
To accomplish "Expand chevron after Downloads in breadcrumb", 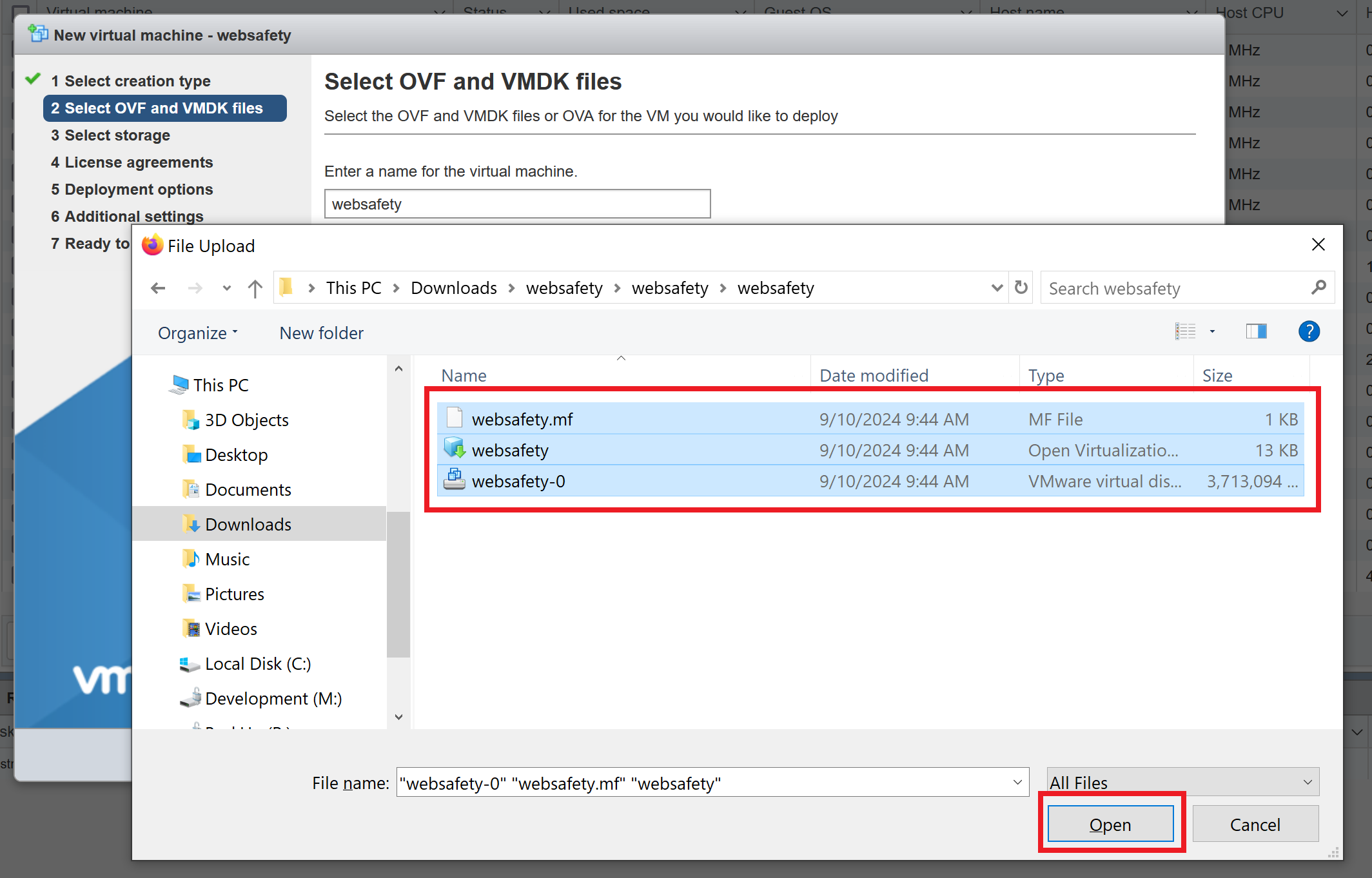I will [511, 288].
